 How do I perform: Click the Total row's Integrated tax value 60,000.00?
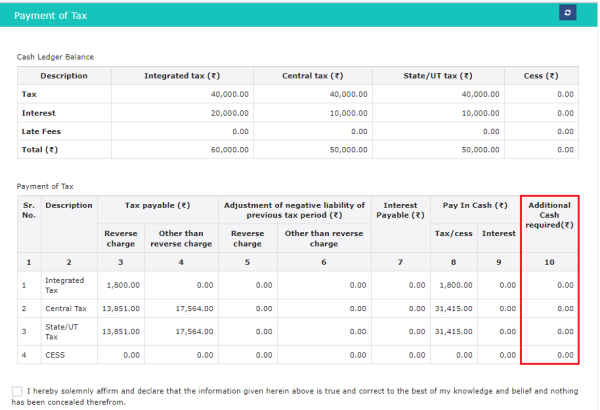coord(227,149)
